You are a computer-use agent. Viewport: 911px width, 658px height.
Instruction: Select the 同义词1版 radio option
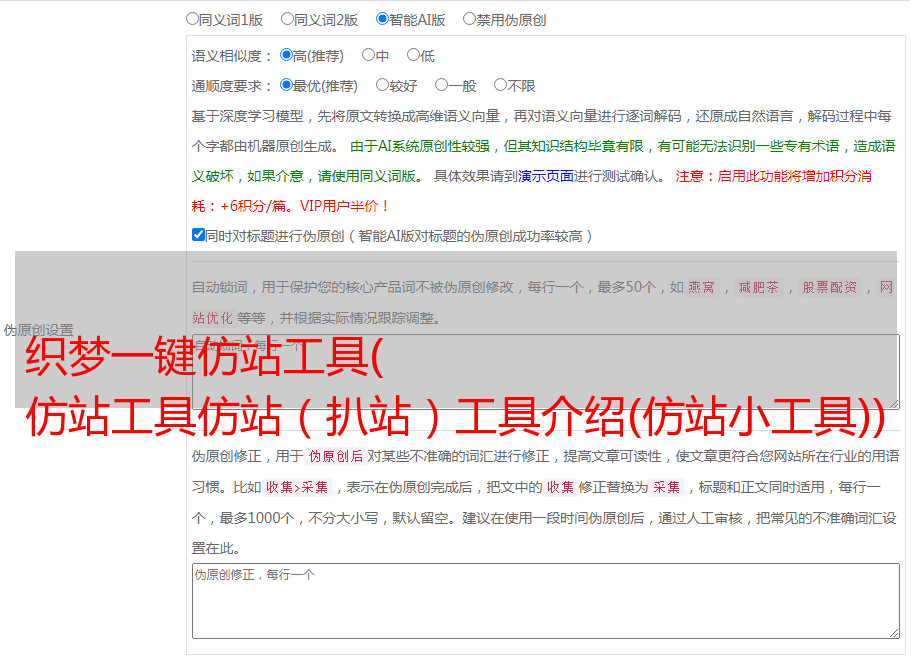pos(192,19)
